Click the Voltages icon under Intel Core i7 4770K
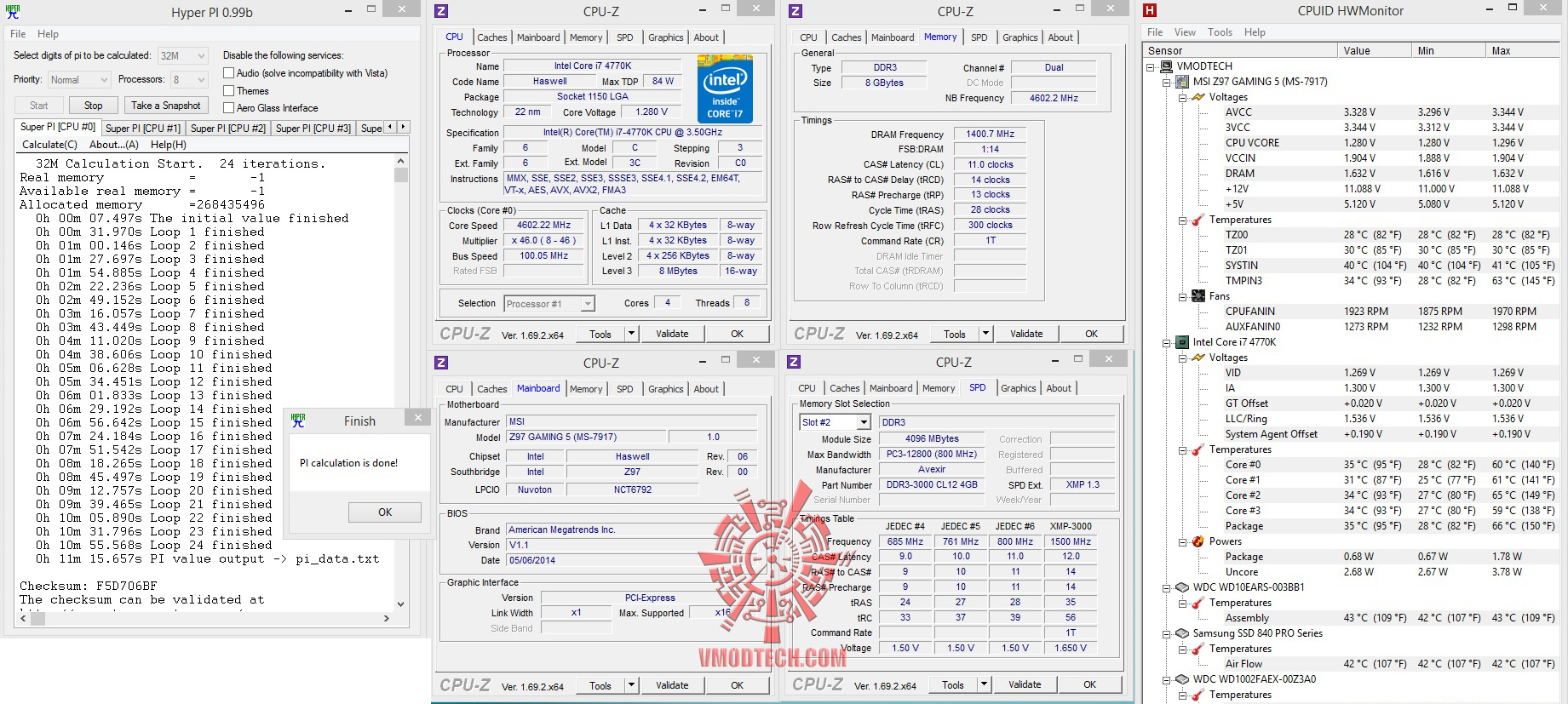The image size is (1568, 704). 1198,358
